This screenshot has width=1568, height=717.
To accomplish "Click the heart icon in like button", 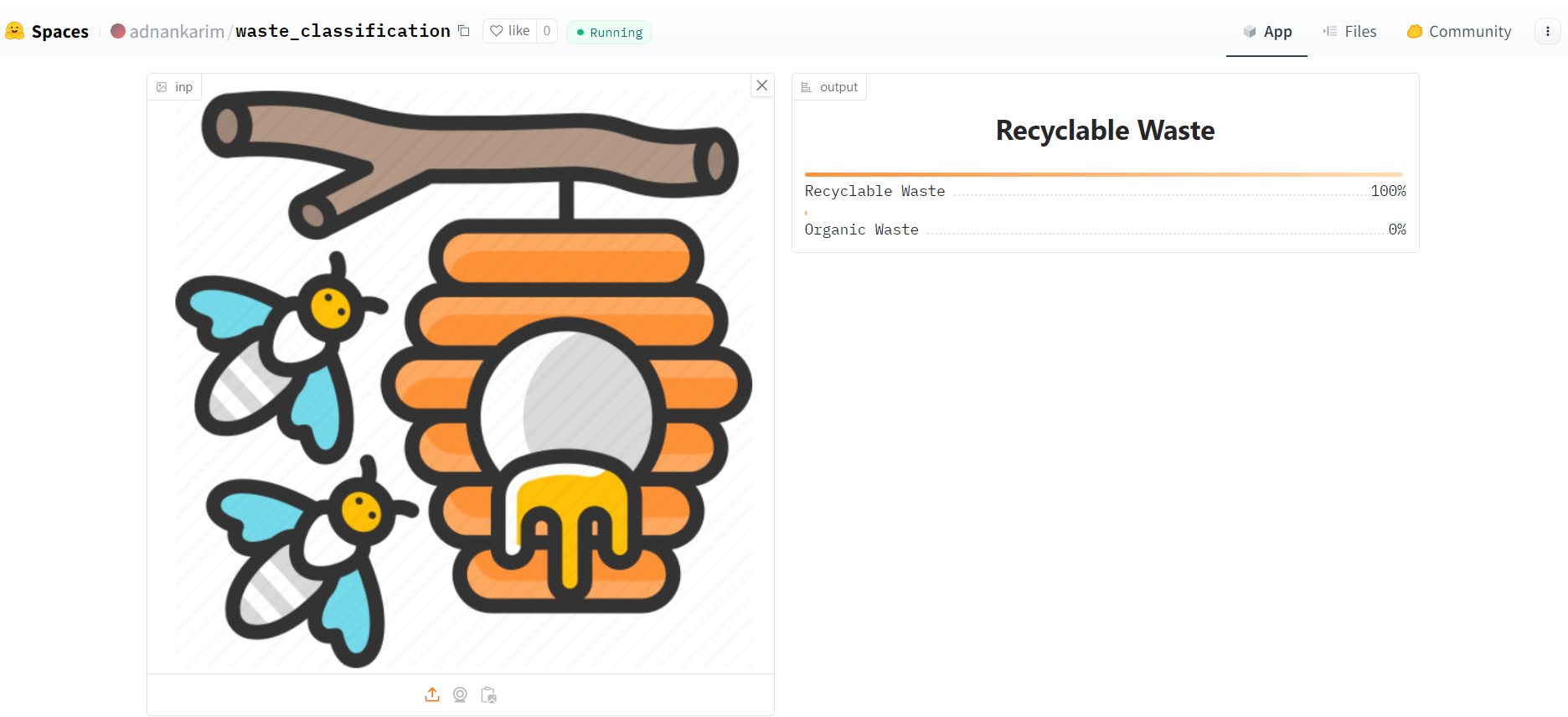I will tap(497, 31).
